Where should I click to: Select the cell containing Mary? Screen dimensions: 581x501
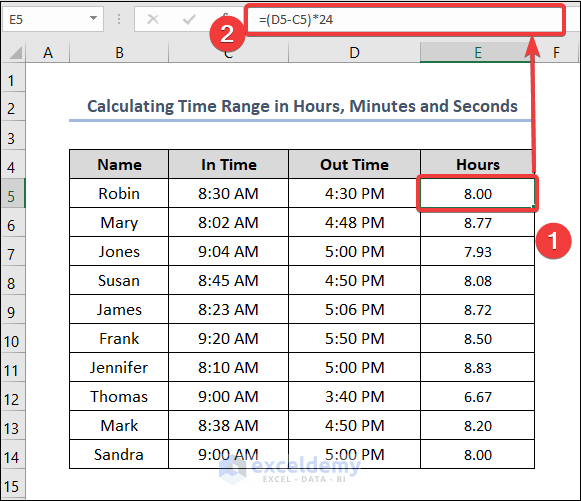point(119,222)
